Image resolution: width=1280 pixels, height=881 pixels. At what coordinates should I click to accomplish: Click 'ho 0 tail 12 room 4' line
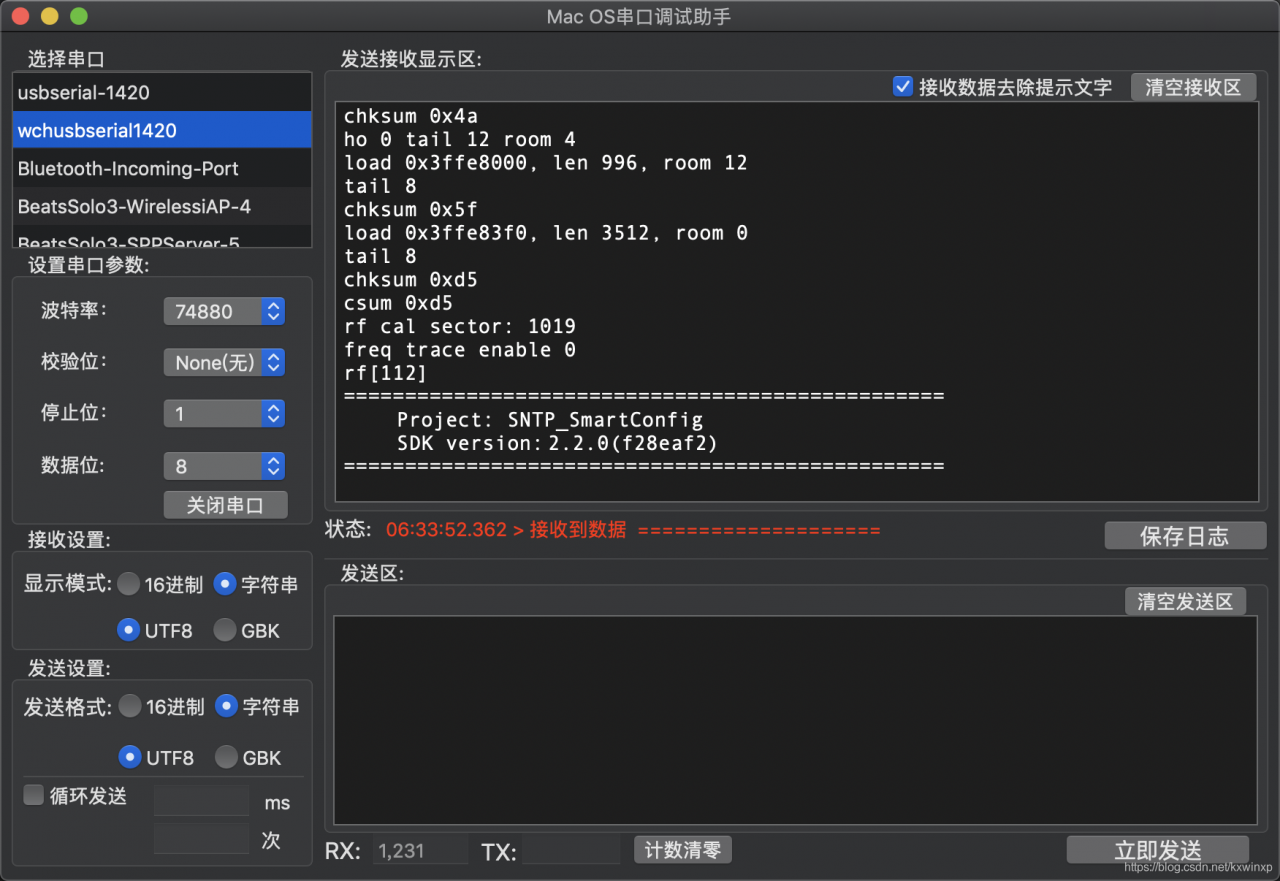pos(460,139)
